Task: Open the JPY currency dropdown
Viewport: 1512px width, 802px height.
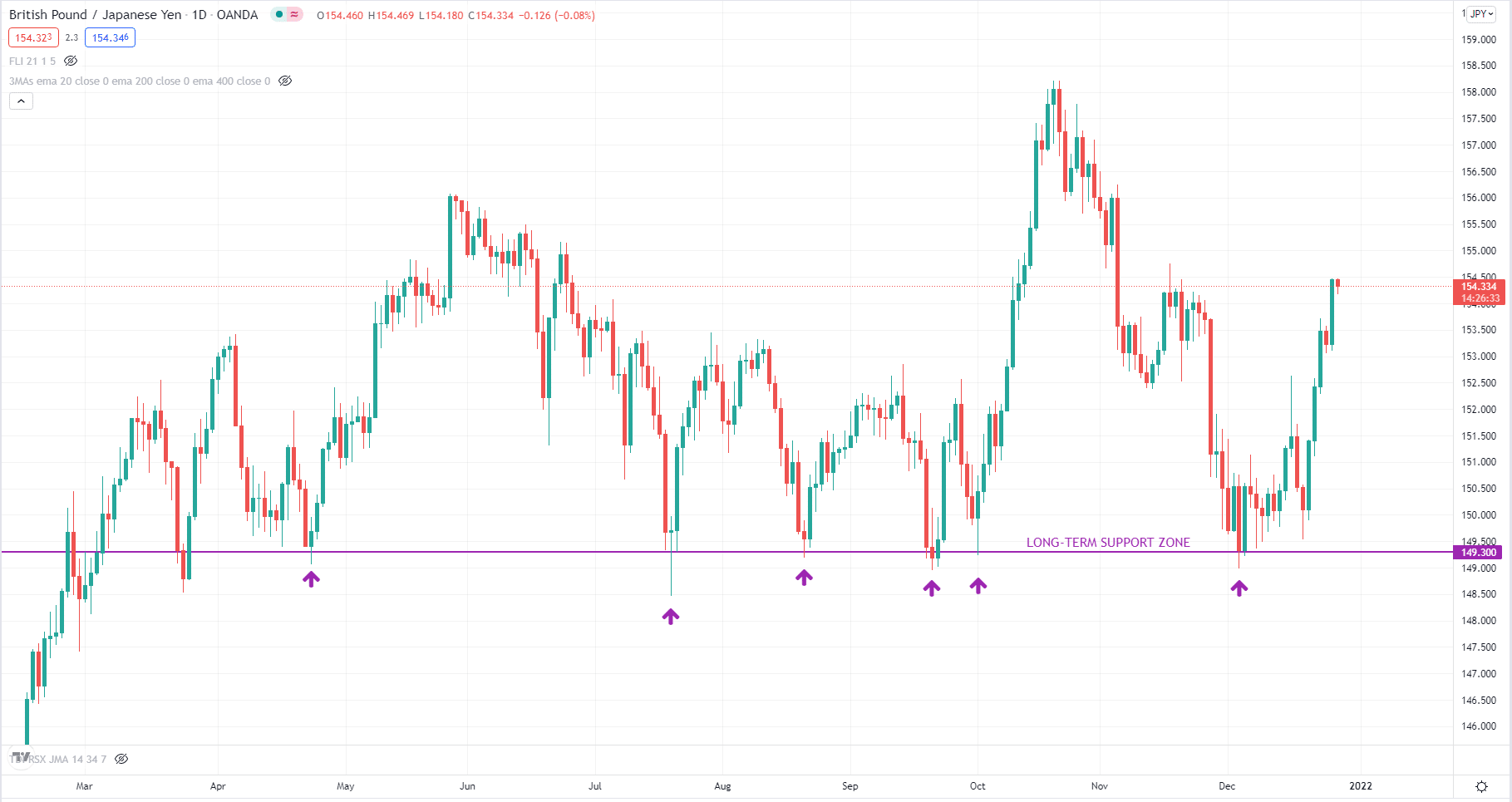Action: tap(1481, 13)
